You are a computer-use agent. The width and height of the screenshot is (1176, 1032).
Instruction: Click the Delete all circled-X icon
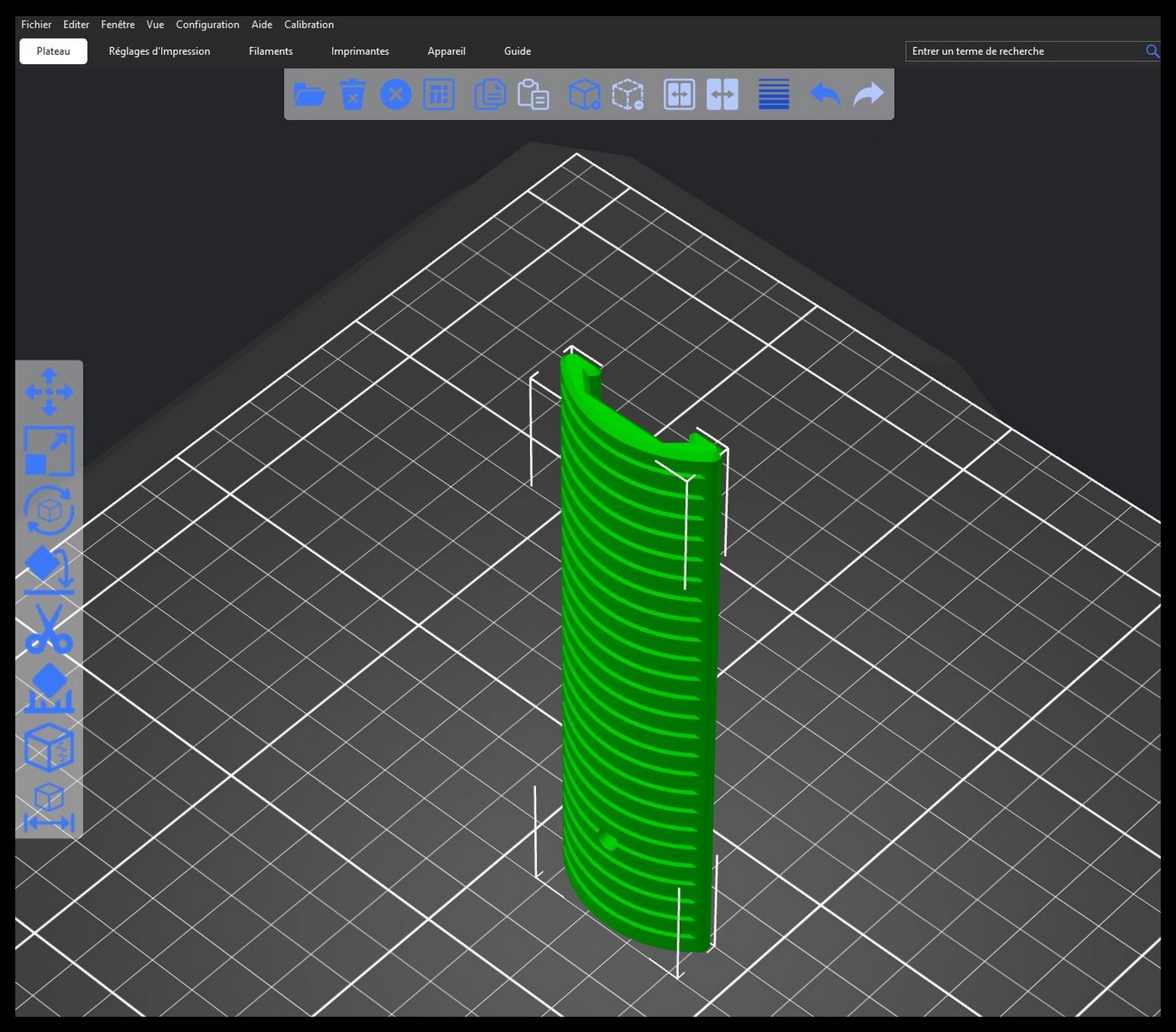[x=396, y=95]
